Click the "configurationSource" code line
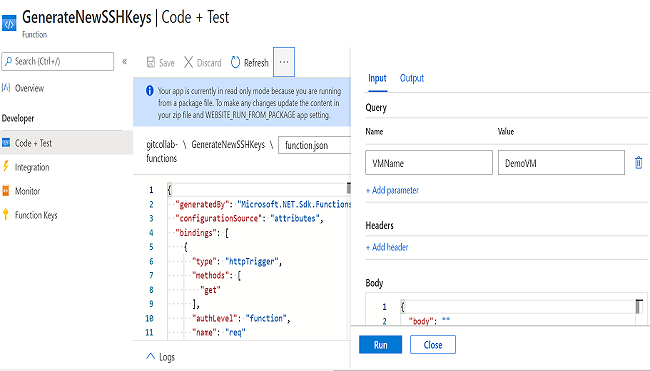Viewport: 650px width, 371px height. tap(249, 218)
